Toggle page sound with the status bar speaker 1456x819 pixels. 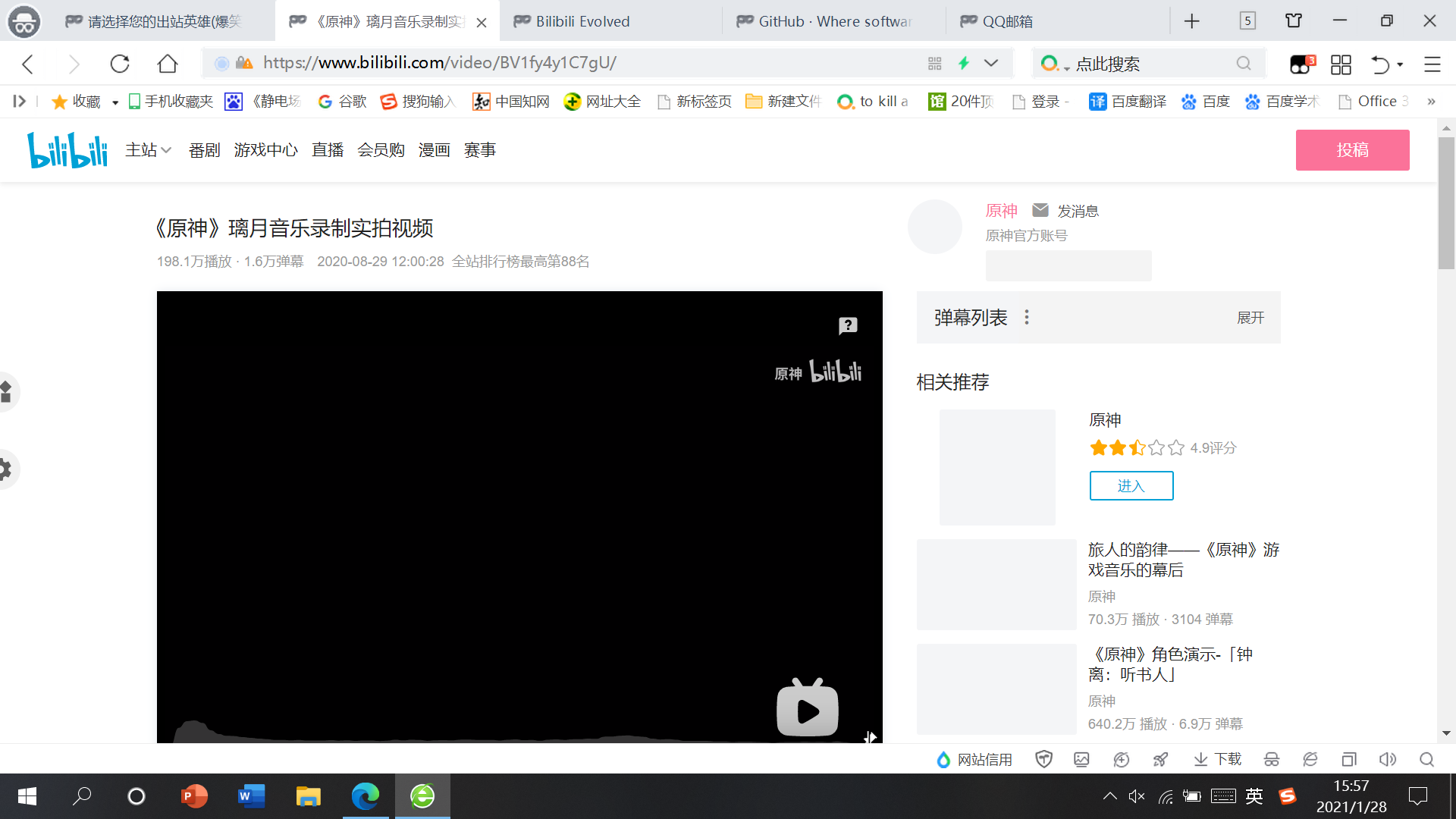point(1388,759)
